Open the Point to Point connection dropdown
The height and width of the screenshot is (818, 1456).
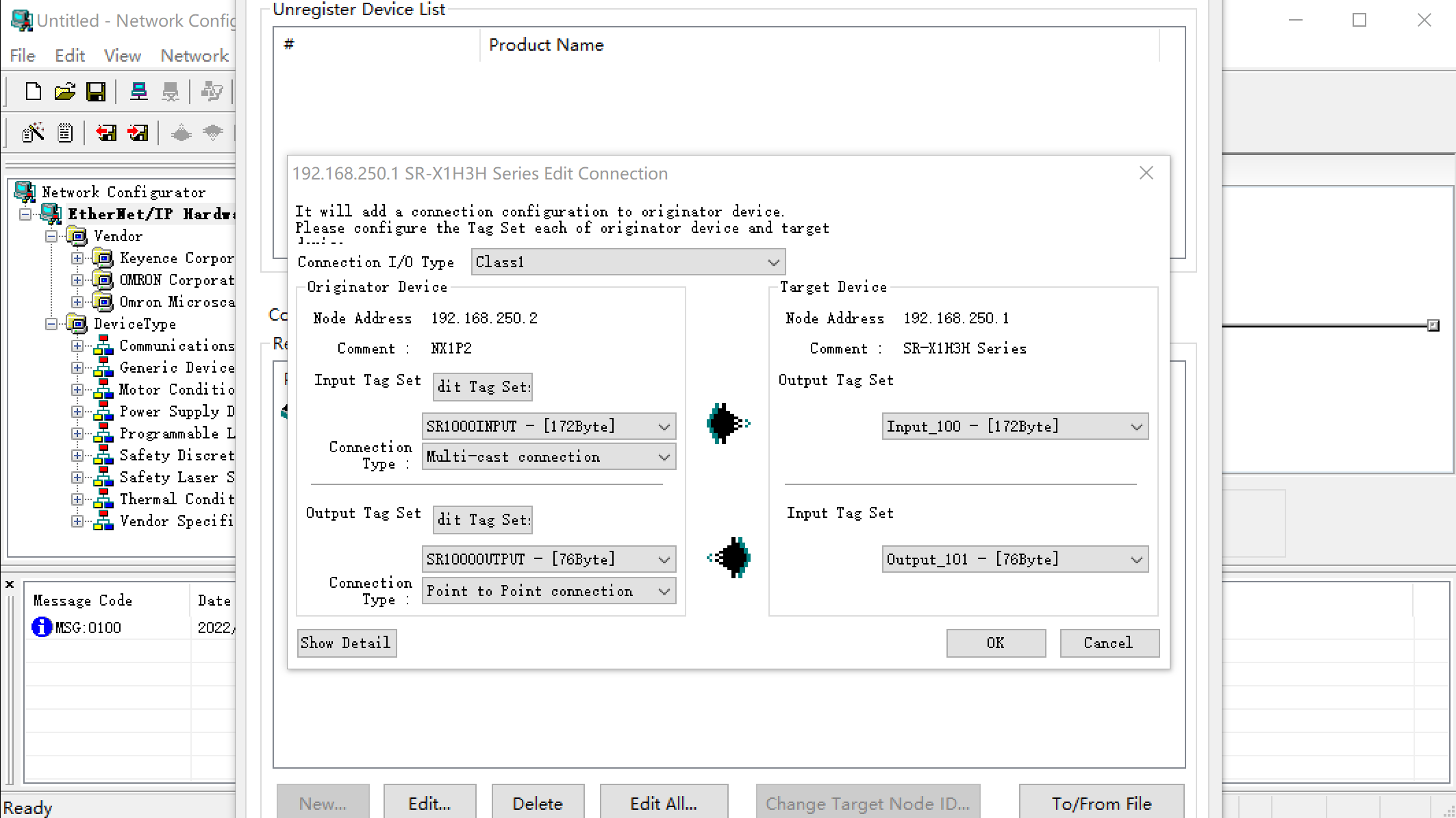664,591
